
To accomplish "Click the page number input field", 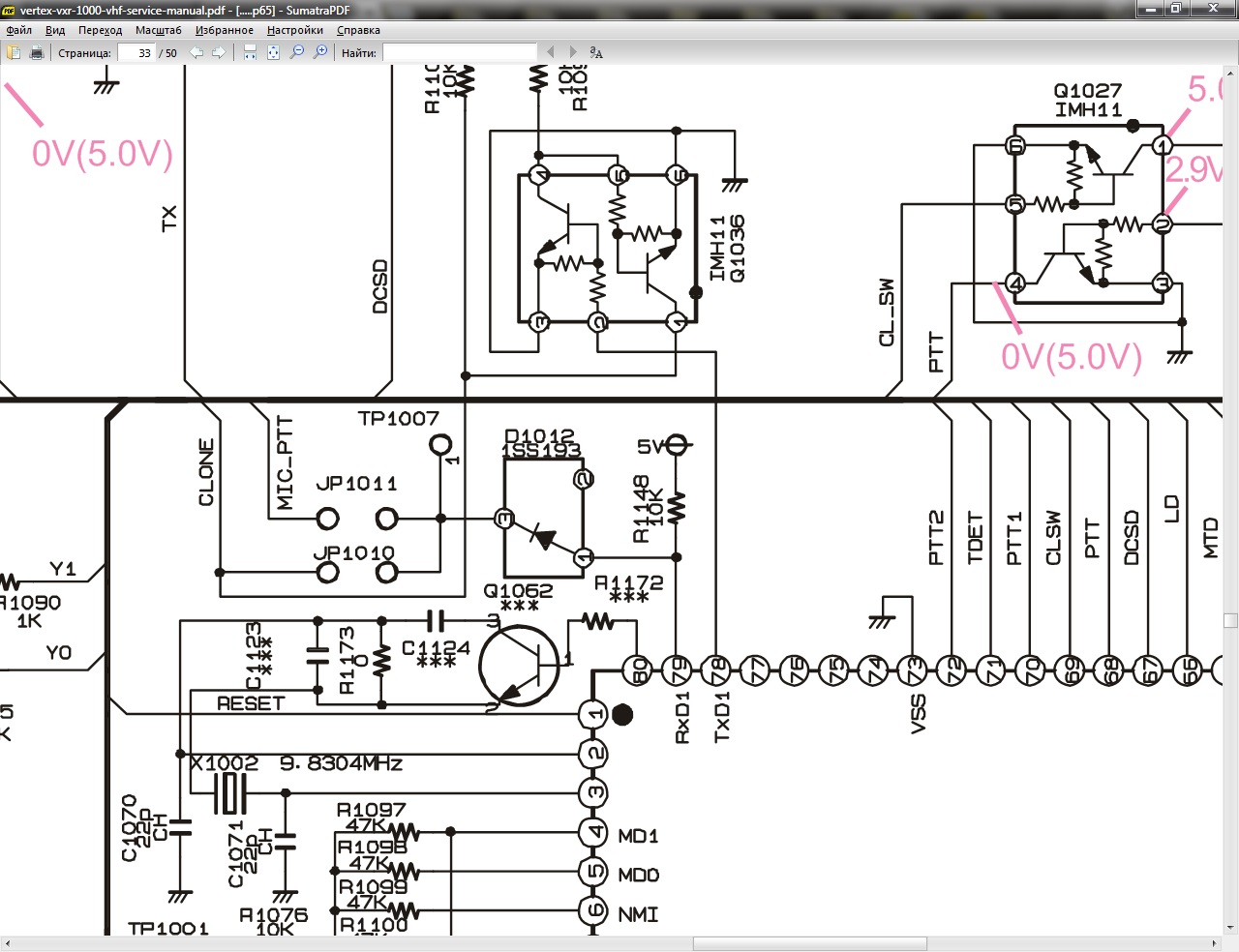I will (136, 53).
